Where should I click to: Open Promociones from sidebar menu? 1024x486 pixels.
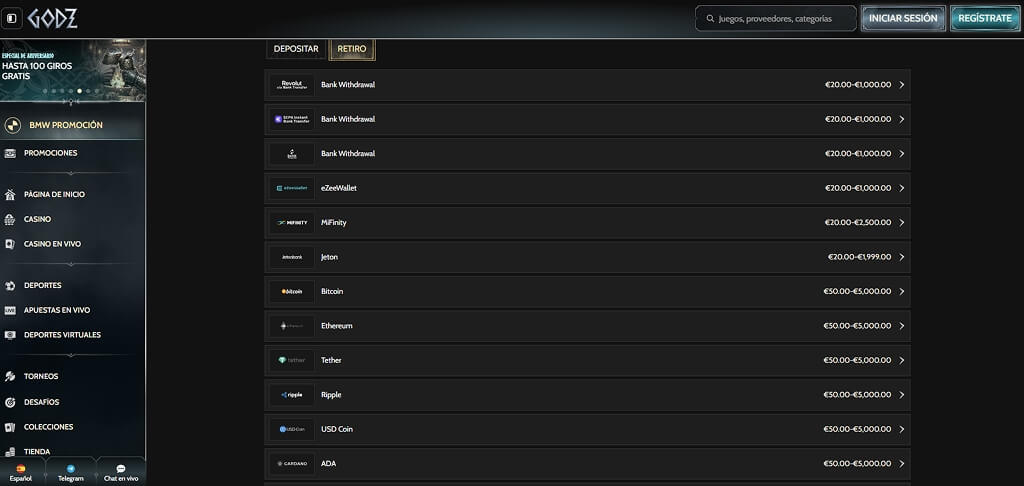[x=50, y=153]
